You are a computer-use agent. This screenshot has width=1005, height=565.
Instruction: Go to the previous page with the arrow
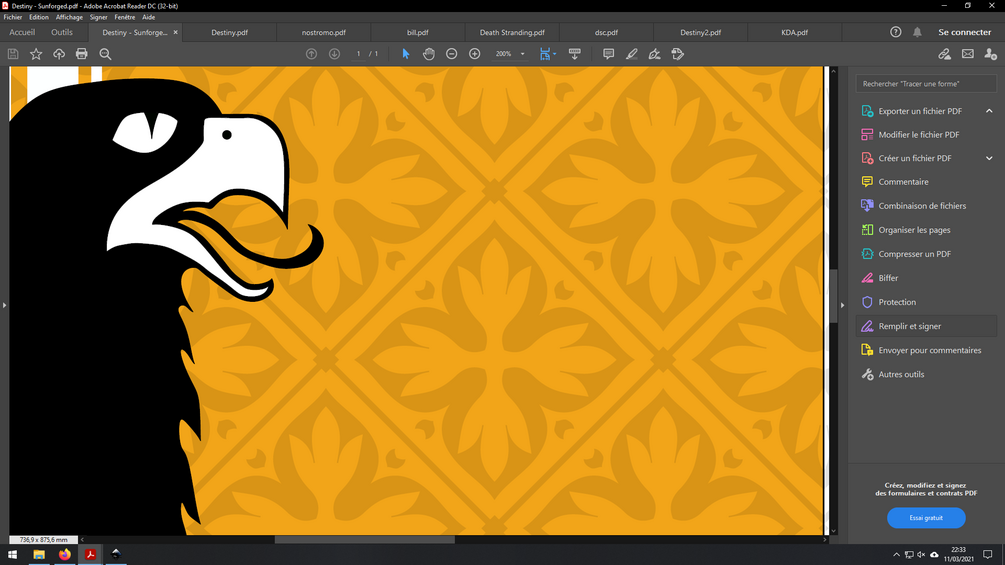point(311,54)
